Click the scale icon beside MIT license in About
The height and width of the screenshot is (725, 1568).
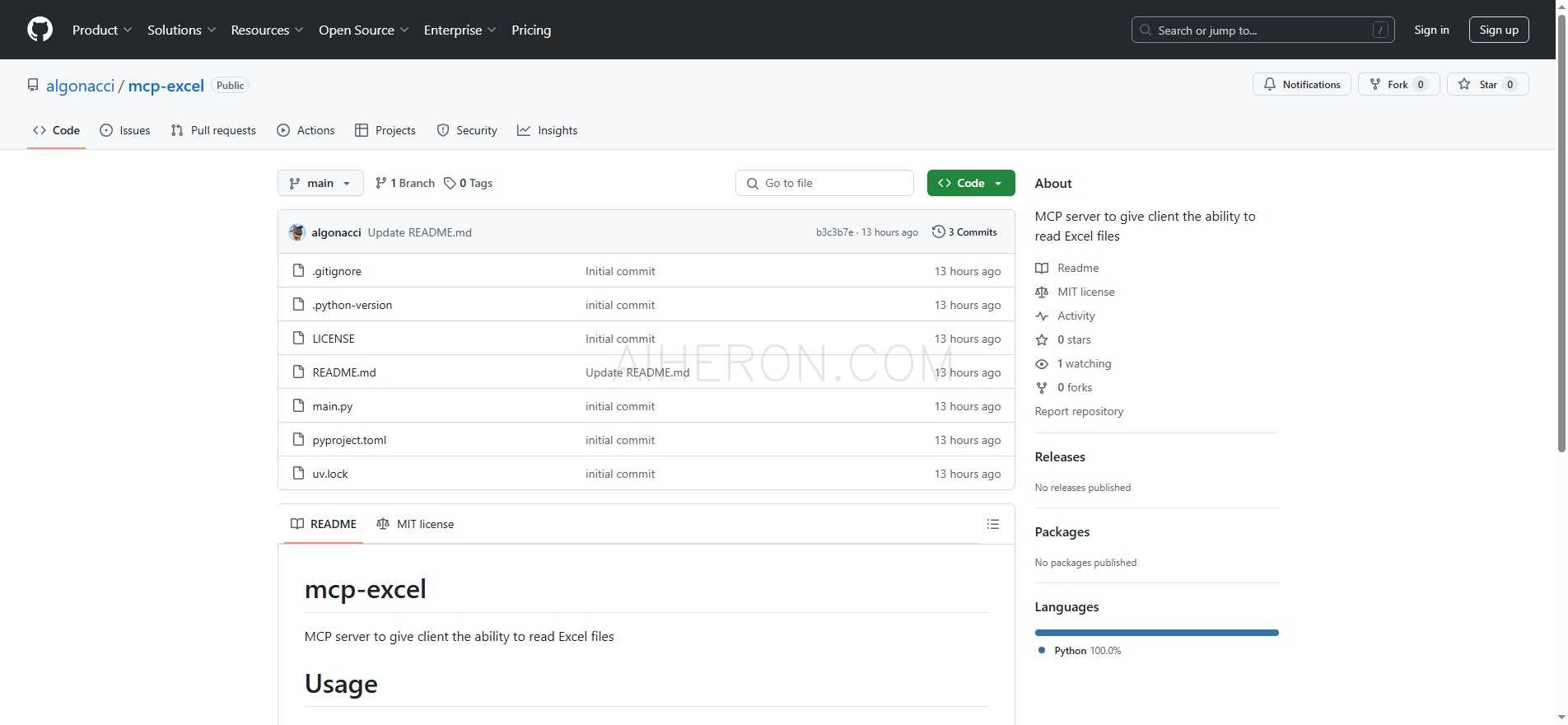coord(1042,292)
